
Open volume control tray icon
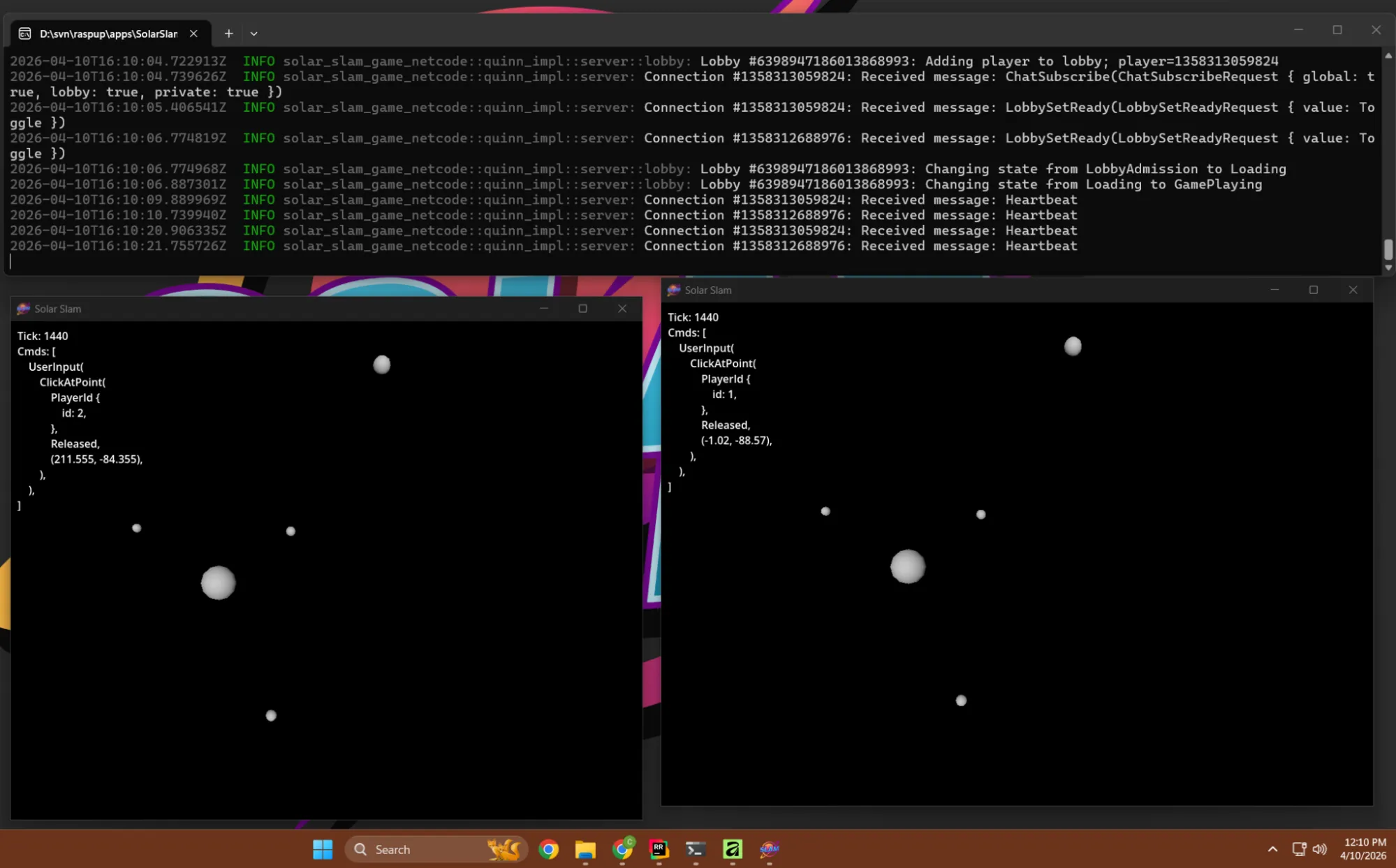coord(1319,849)
